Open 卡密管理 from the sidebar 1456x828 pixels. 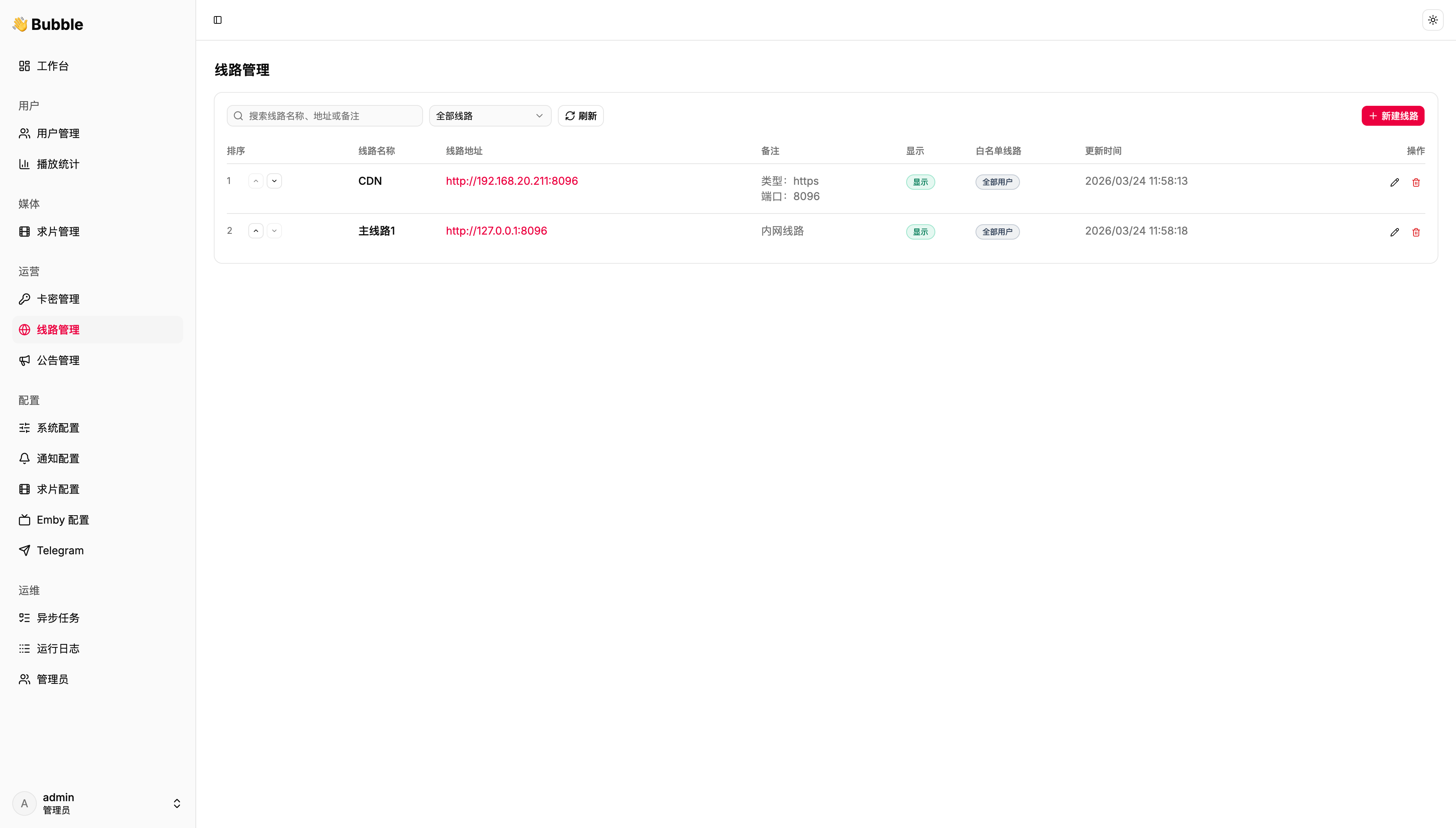click(x=58, y=299)
